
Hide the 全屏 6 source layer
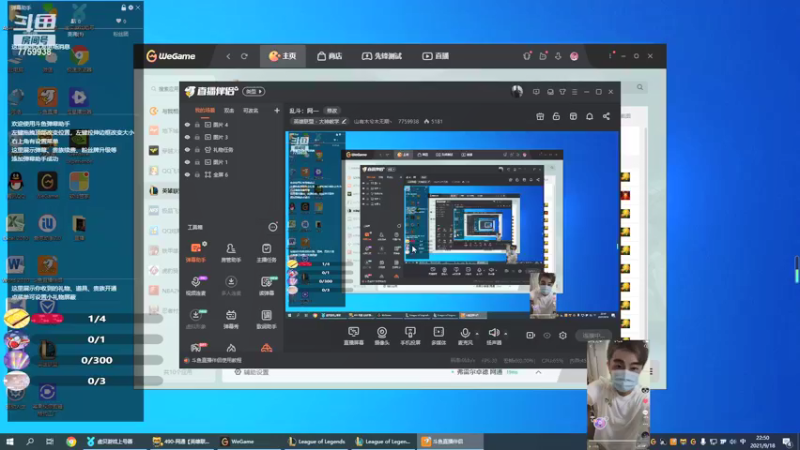click(187, 174)
